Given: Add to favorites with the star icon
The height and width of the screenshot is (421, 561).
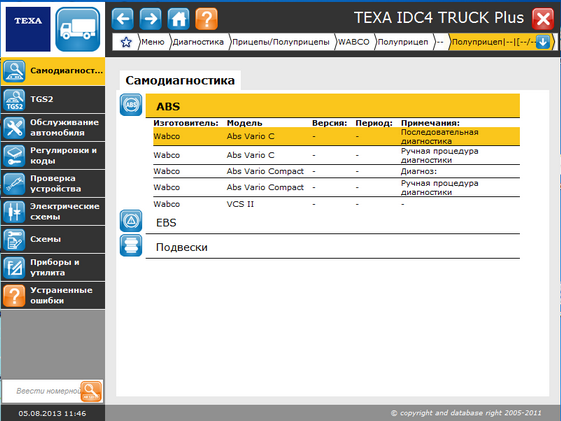Looking at the screenshot, I should pos(126,42).
